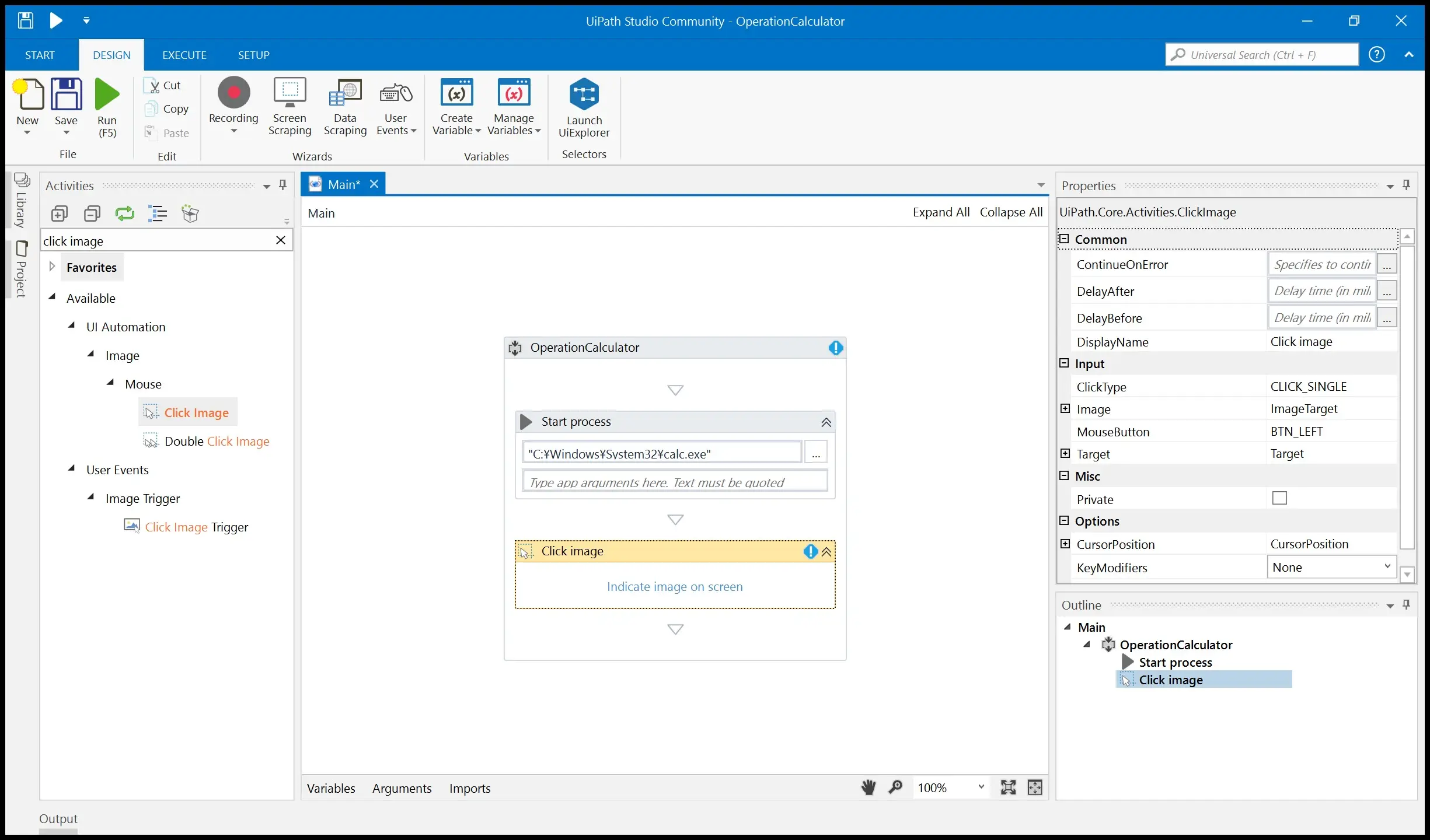This screenshot has height=840, width=1430.
Task: Switch to START ribbon tab
Action: pyautogui.click(x=40, y=55)
